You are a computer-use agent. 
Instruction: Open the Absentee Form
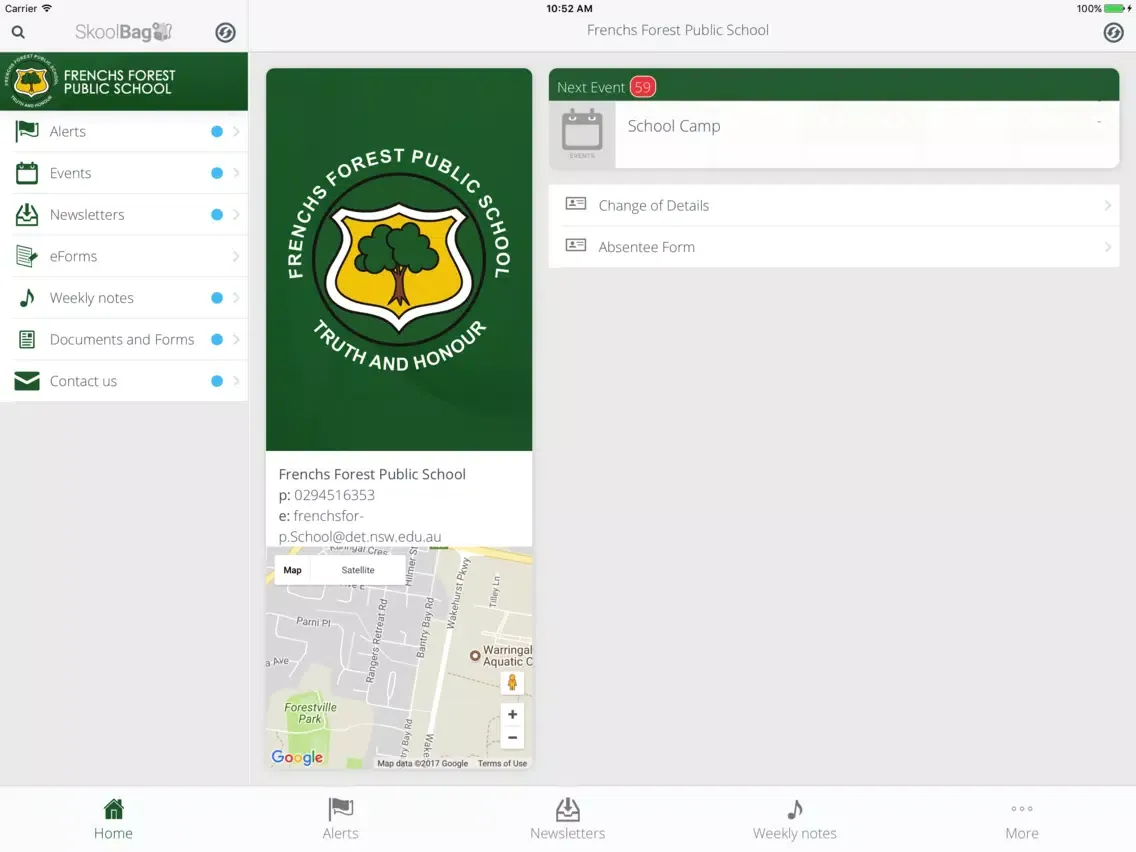point(834,247)
